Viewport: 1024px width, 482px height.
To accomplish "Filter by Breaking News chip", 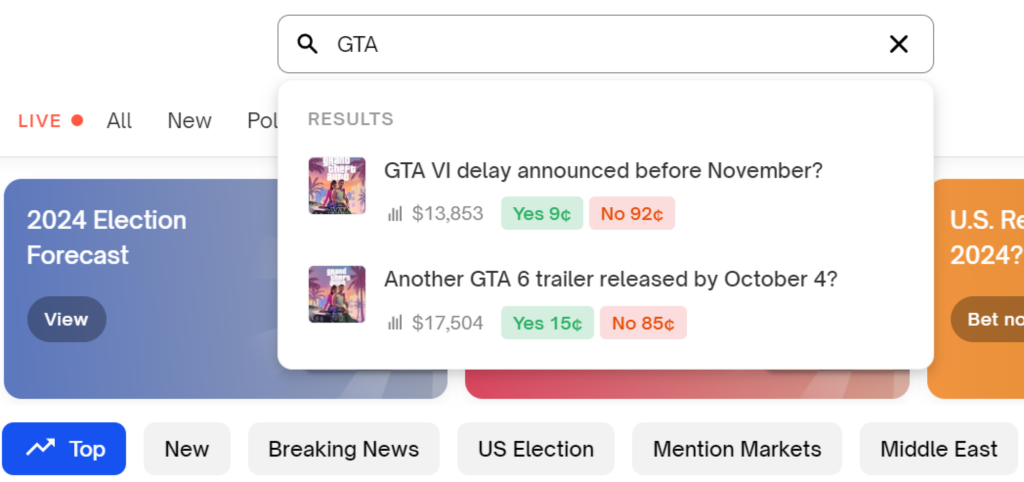I will tap(343, 449).
